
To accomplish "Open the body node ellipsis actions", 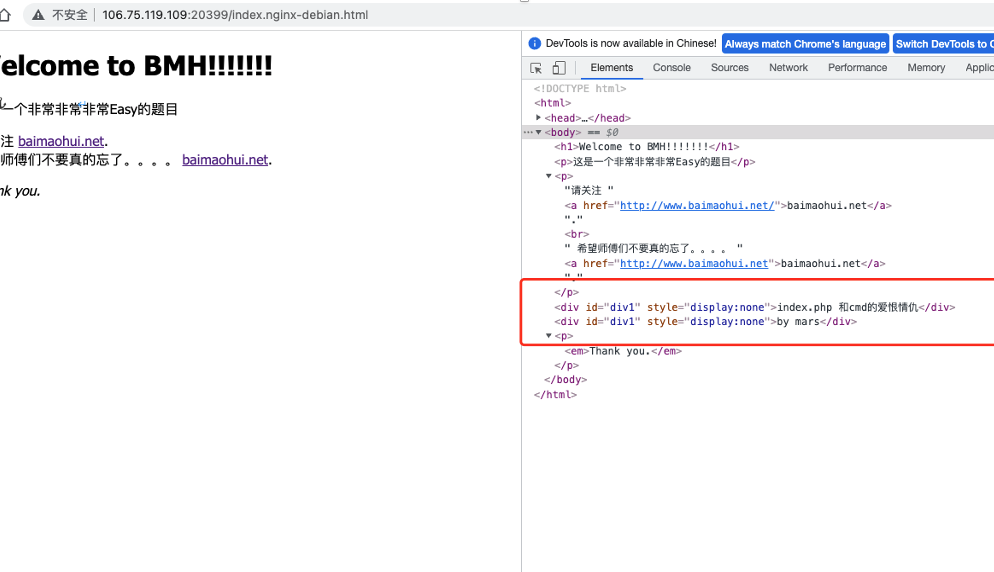I will (x=528, y=132).
